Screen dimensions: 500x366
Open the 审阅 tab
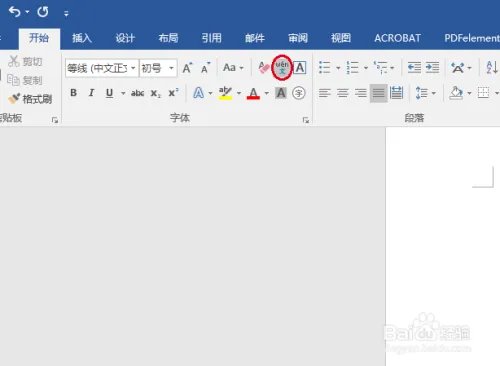pos(298,38)
